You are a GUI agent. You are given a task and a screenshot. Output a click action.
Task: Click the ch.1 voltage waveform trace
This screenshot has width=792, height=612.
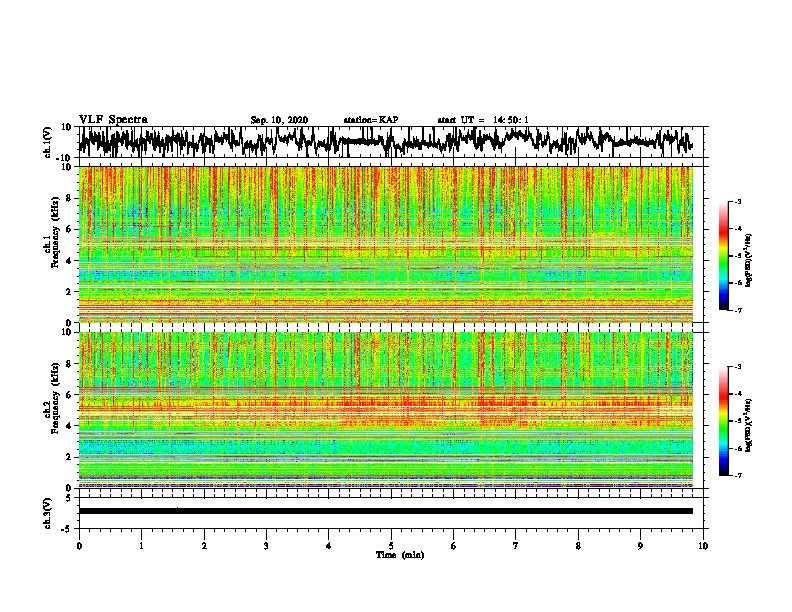(x=385, y=141)
